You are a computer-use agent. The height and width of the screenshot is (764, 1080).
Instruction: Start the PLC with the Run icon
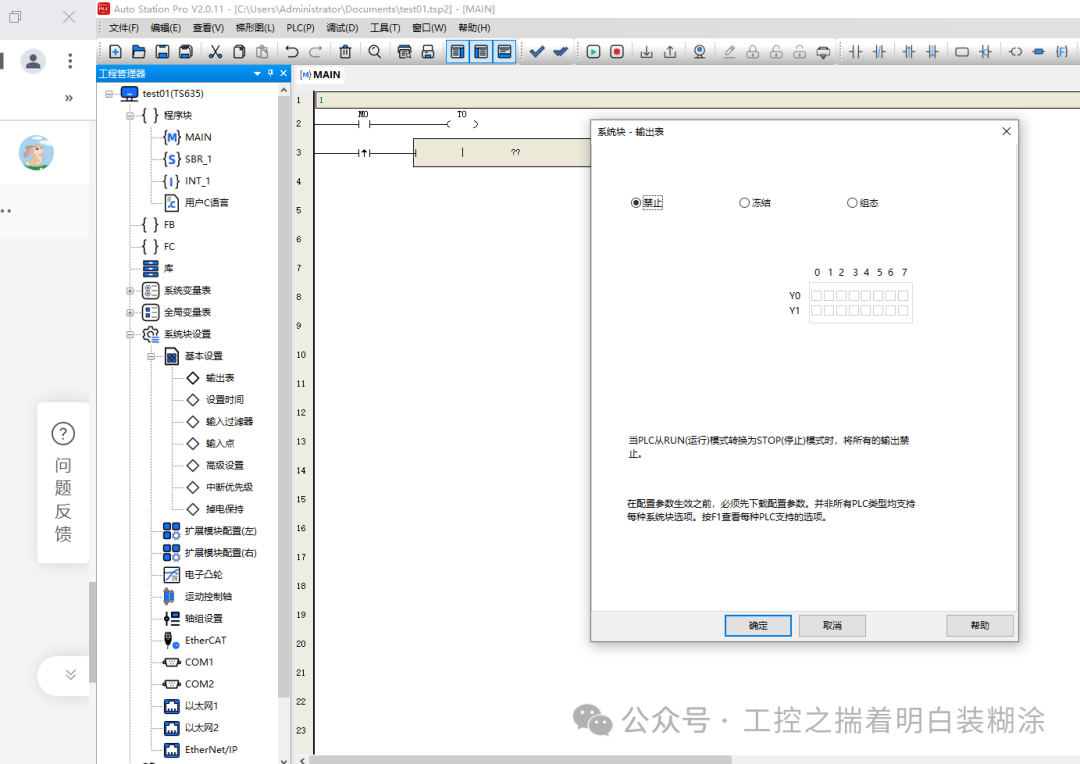(593, 52)
